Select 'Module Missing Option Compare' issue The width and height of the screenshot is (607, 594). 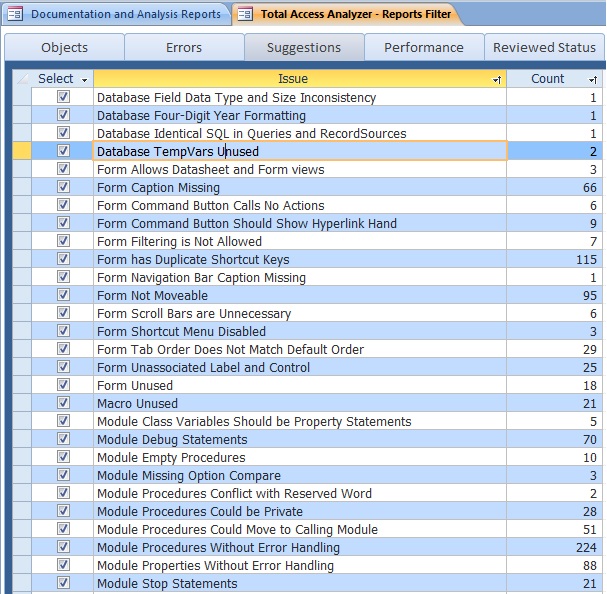[x=189, y=476]
